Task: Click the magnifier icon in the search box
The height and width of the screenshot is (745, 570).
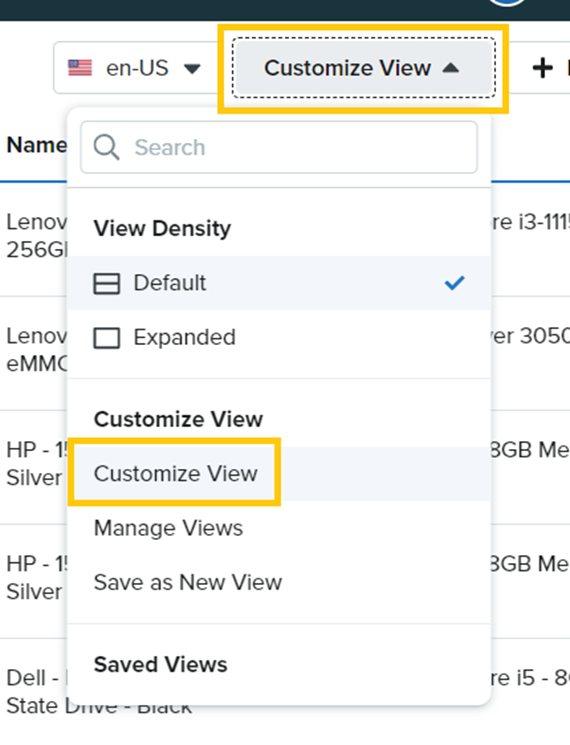Action: [x=106, y=147]
